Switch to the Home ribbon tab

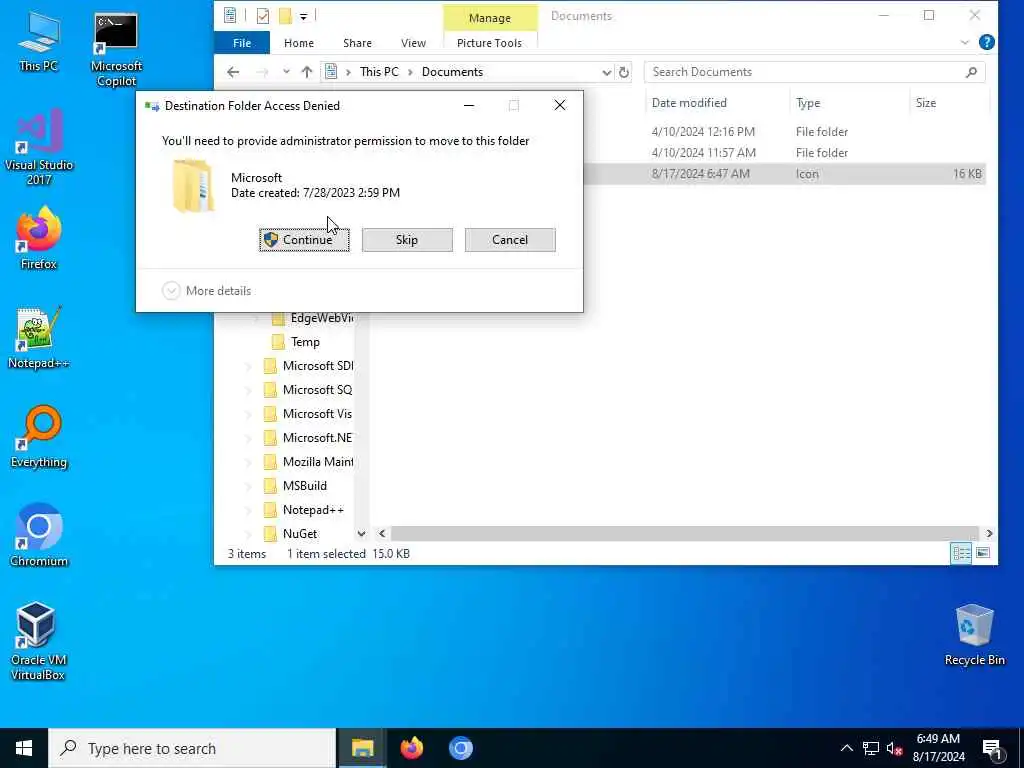298,43
